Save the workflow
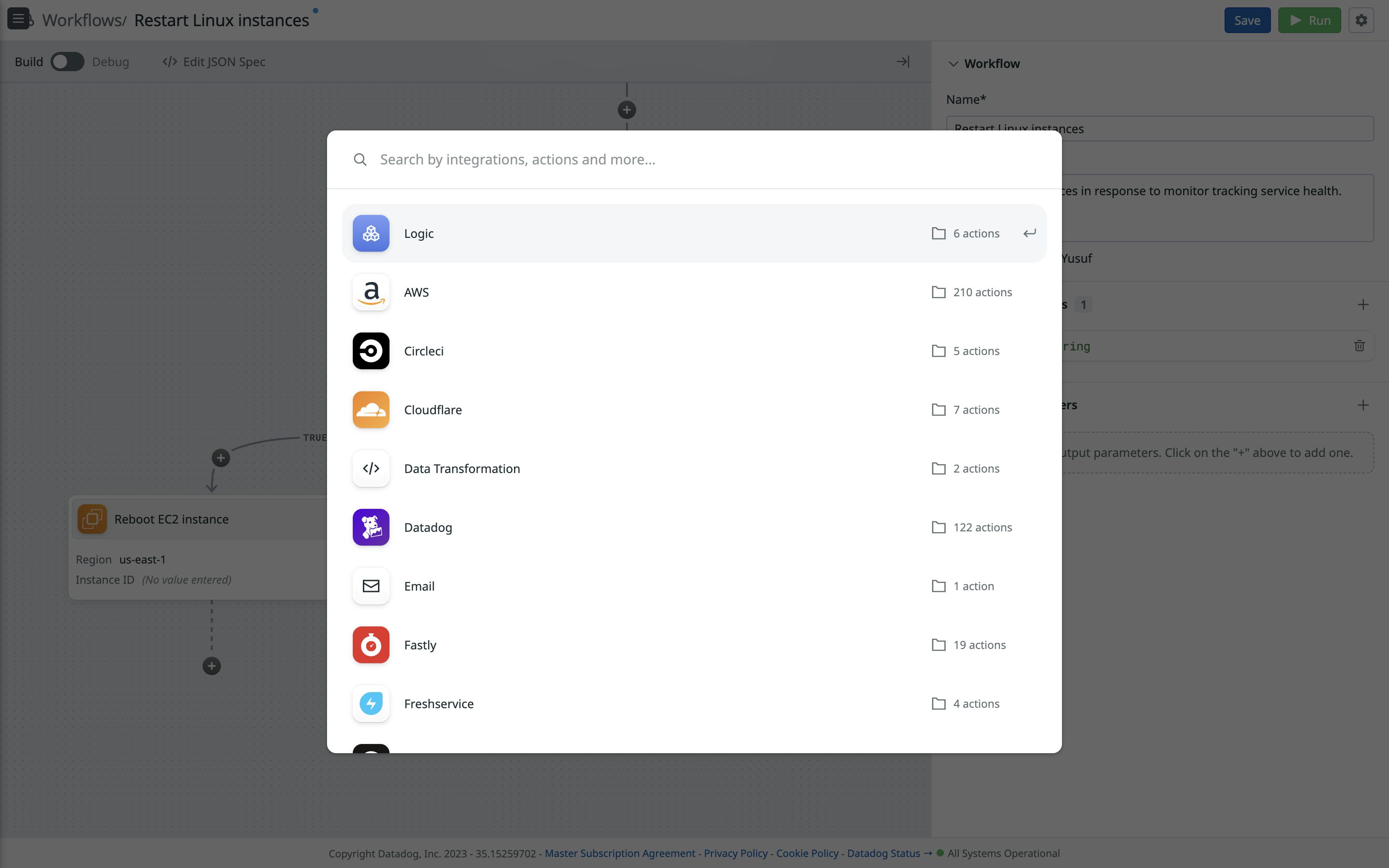Viewport: 1389px width, 868px height. point(1247,20)
